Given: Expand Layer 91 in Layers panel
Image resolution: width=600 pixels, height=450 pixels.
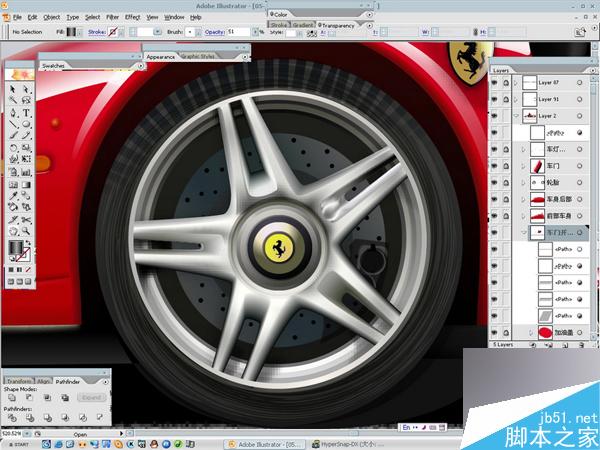Looking at the screenshot, I should click(516, 99).
